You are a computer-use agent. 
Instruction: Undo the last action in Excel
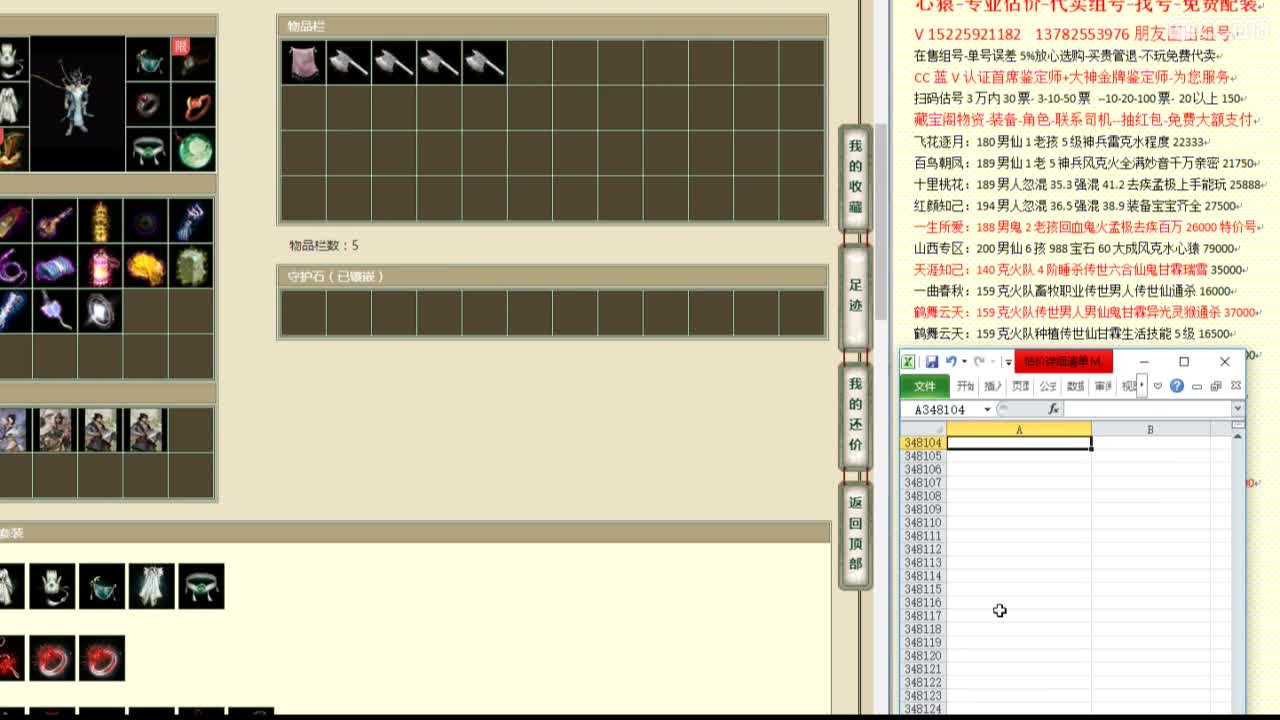tap(951, 362)
